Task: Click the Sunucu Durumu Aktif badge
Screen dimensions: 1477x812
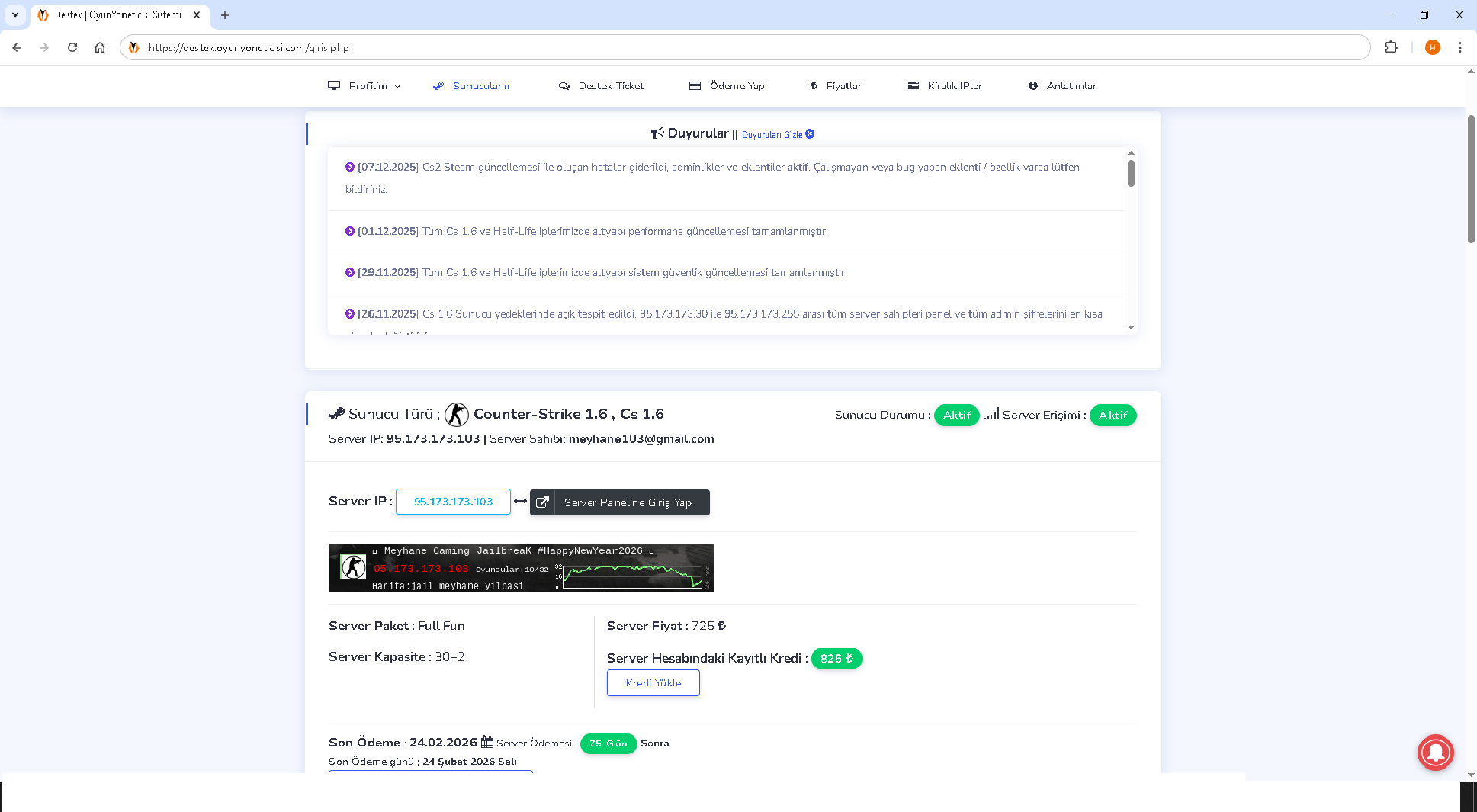Action: (x=957, y=415)
